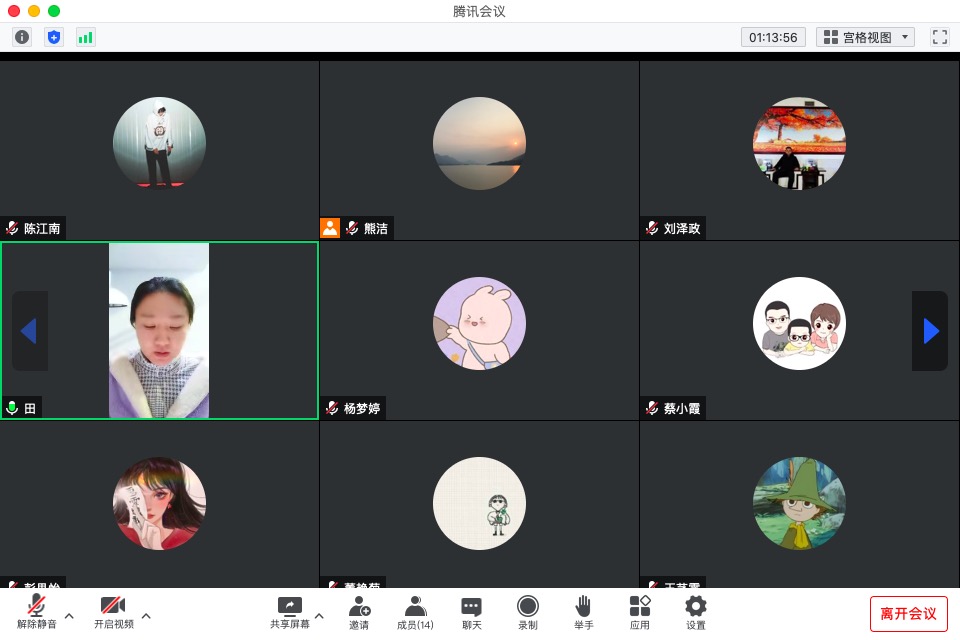960x640 pixels.
Task: Click the muted mic icon next to 蔡小霞
Action: [x=652, y=408]
